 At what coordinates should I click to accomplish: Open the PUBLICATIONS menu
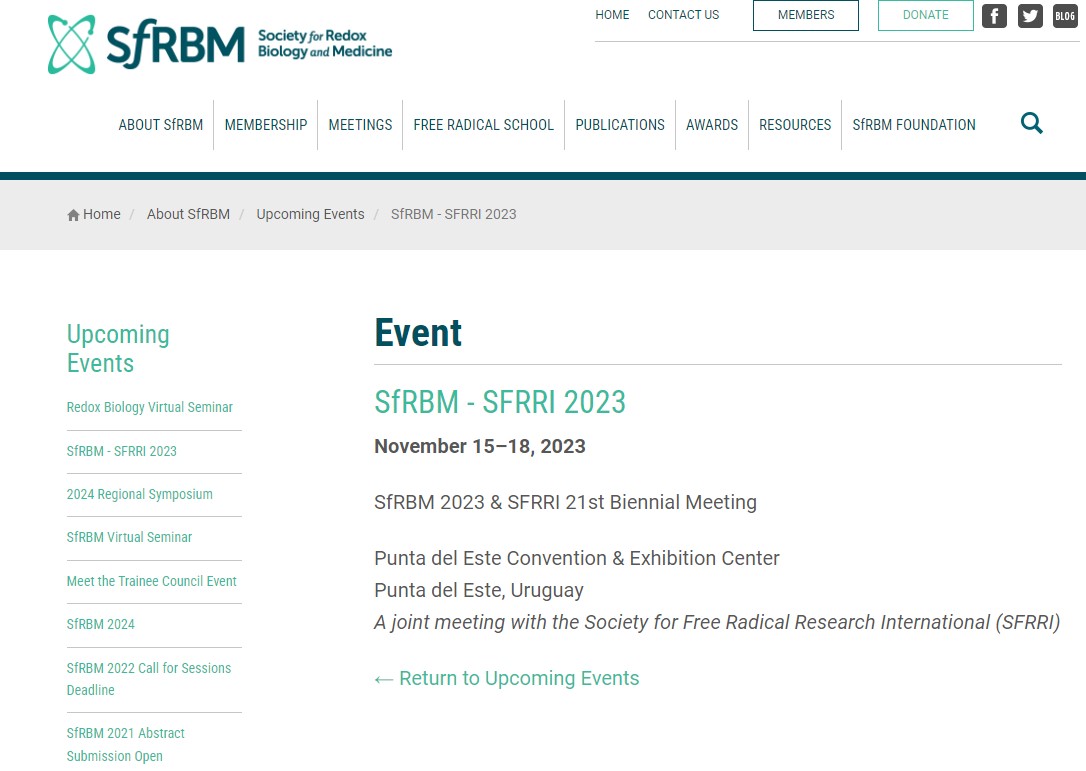(x=620, y=125)
